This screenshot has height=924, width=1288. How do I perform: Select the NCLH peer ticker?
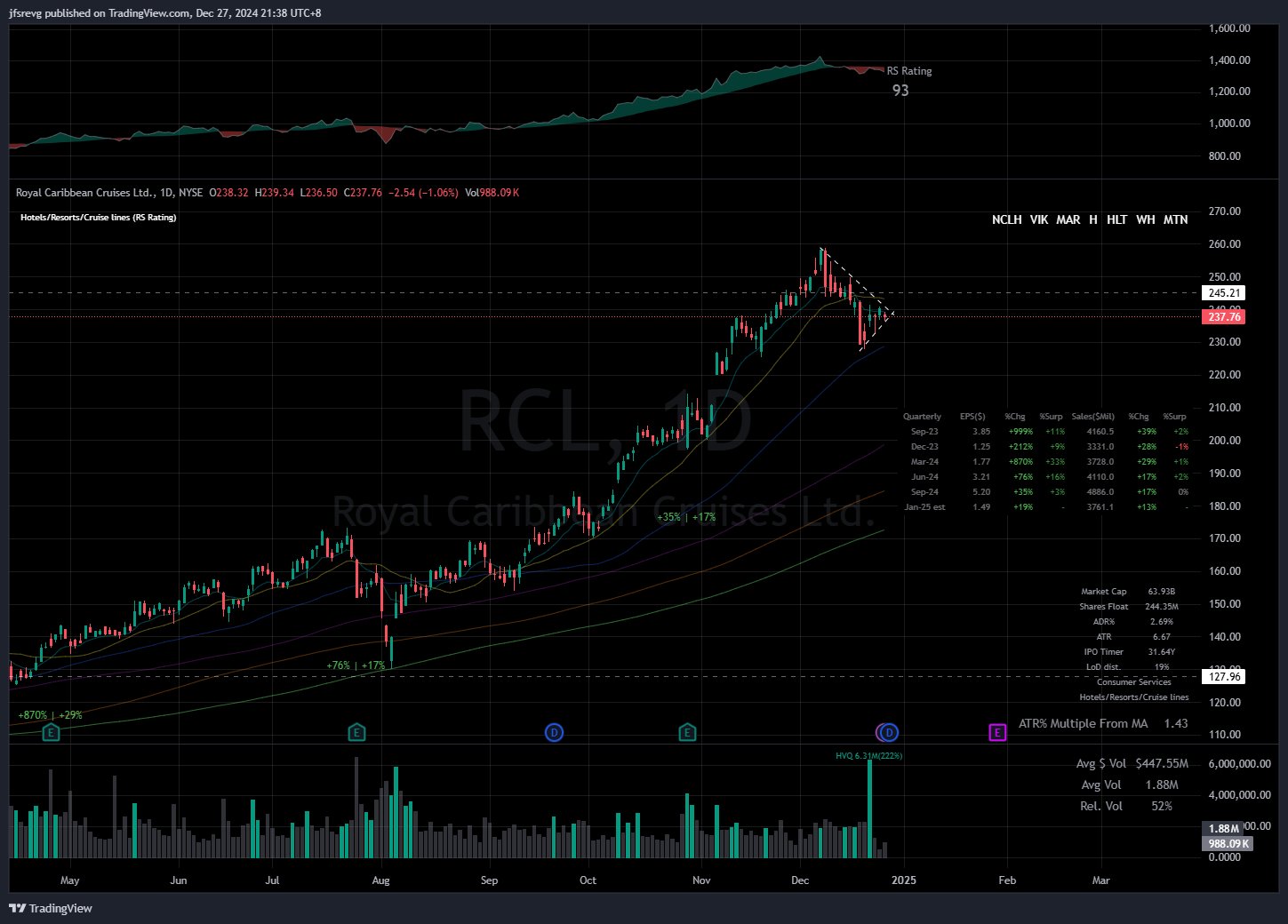1006,219
